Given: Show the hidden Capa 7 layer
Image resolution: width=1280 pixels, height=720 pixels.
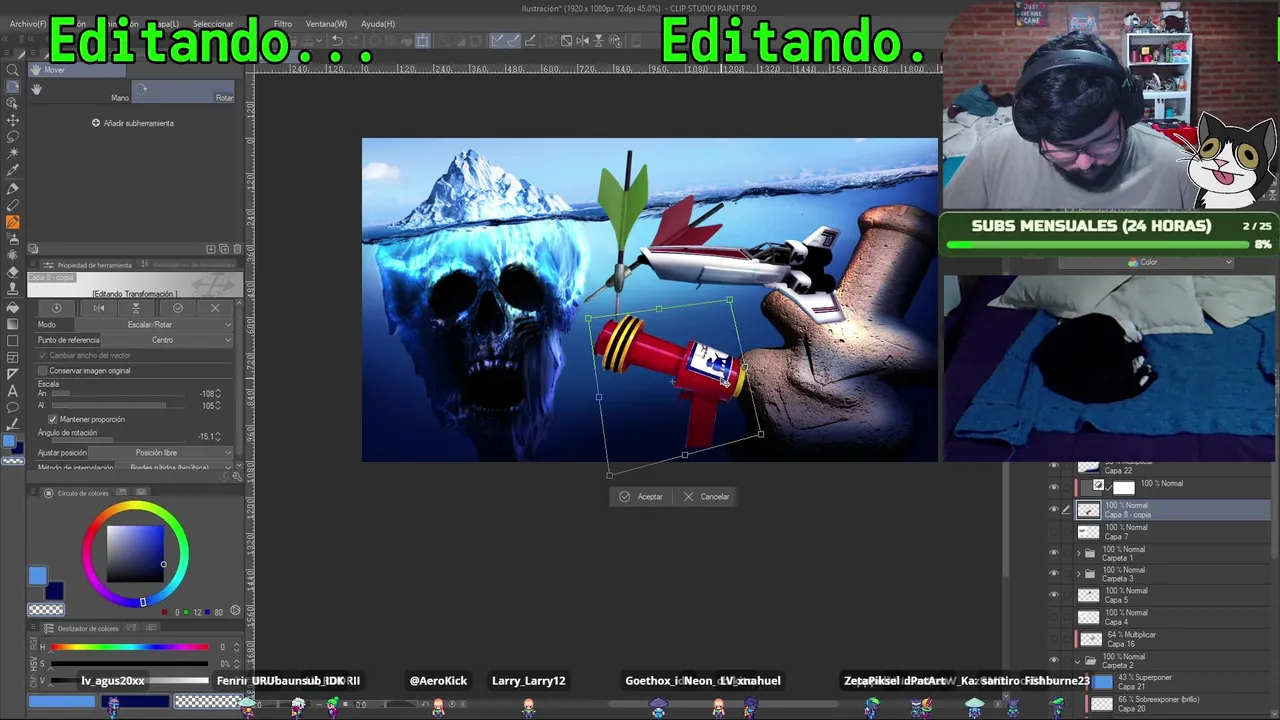Looking at the screenshot, I should (1053, 532).
